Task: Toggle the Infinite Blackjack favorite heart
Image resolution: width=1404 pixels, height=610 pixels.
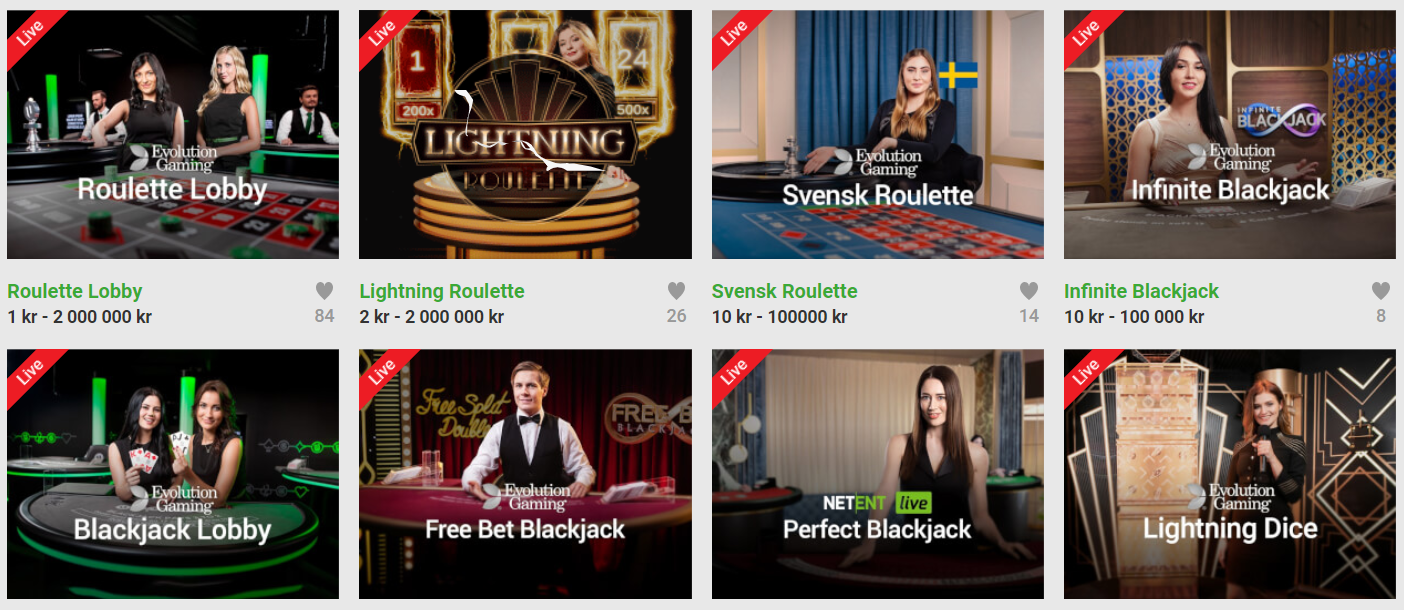Action: pos(1381,291)
